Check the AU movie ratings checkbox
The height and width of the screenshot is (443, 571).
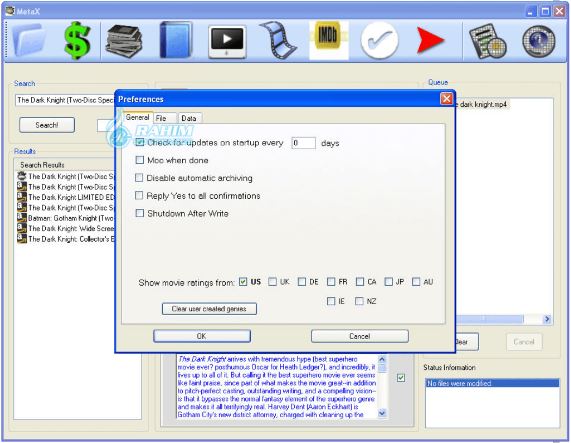pos(416,281)
